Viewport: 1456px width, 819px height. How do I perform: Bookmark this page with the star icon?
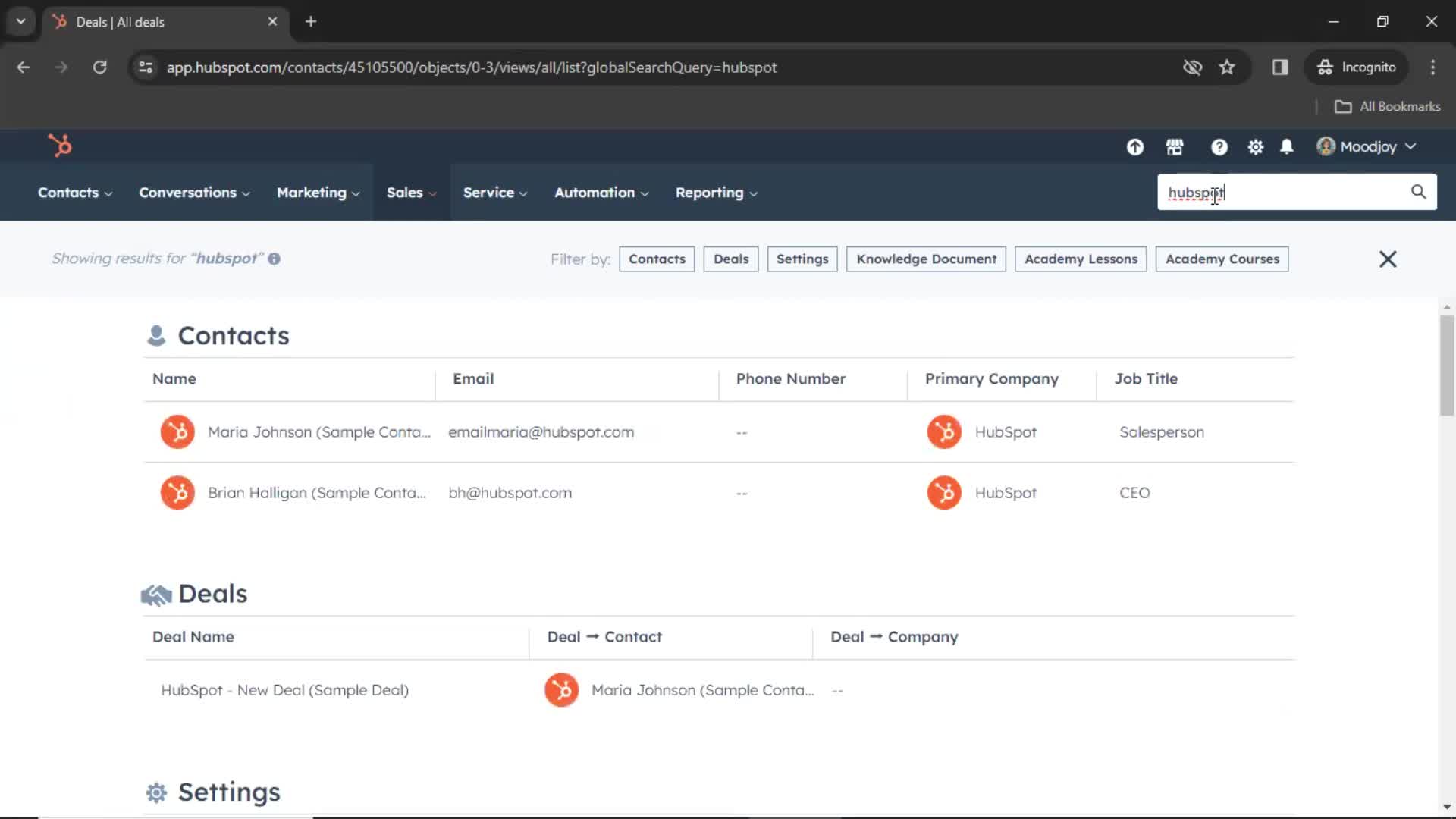1227,67
